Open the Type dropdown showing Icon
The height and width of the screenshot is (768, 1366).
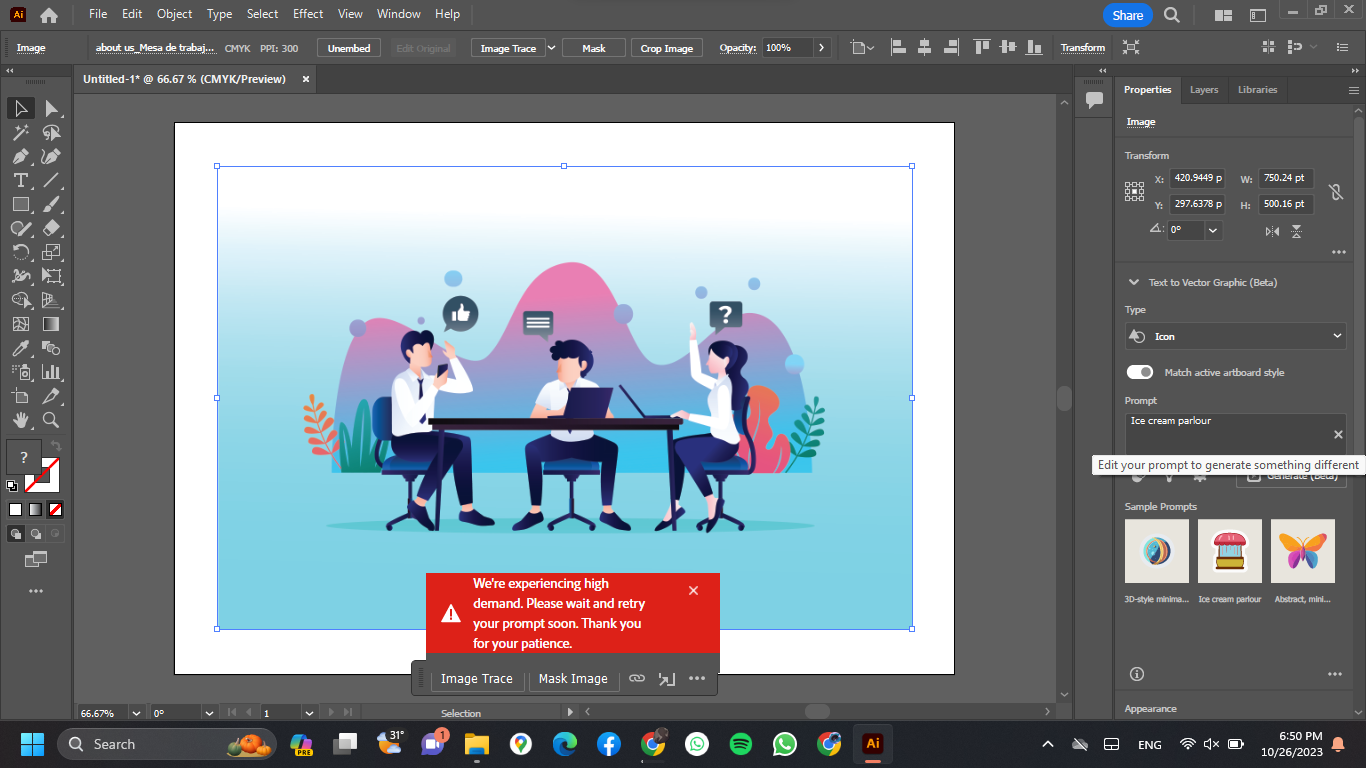pyautogui.click(x=1235, y=337)
